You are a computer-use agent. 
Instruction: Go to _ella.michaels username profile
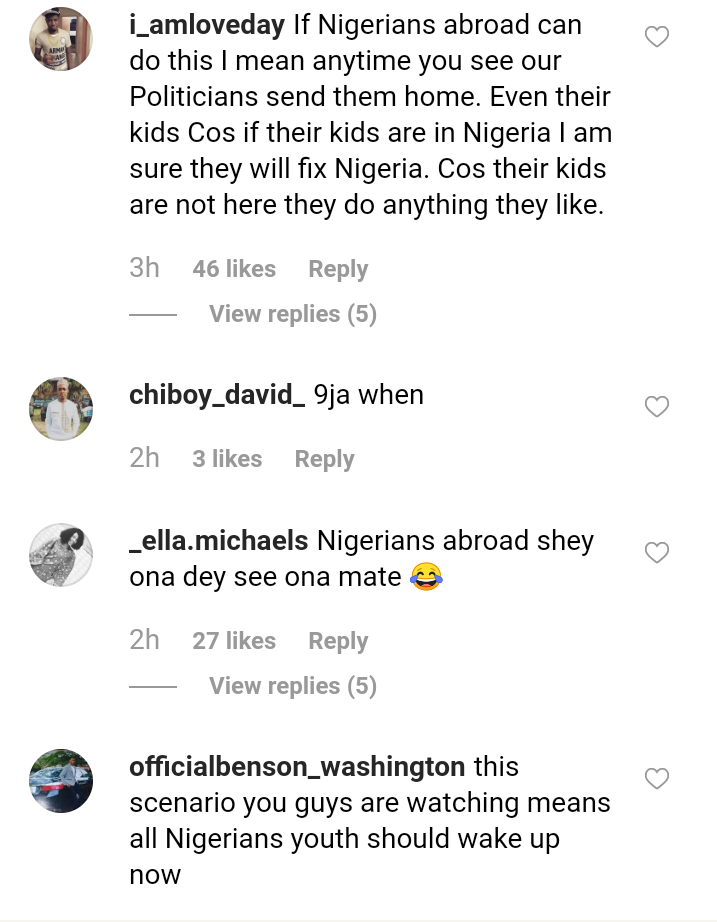tap(219, 541)
